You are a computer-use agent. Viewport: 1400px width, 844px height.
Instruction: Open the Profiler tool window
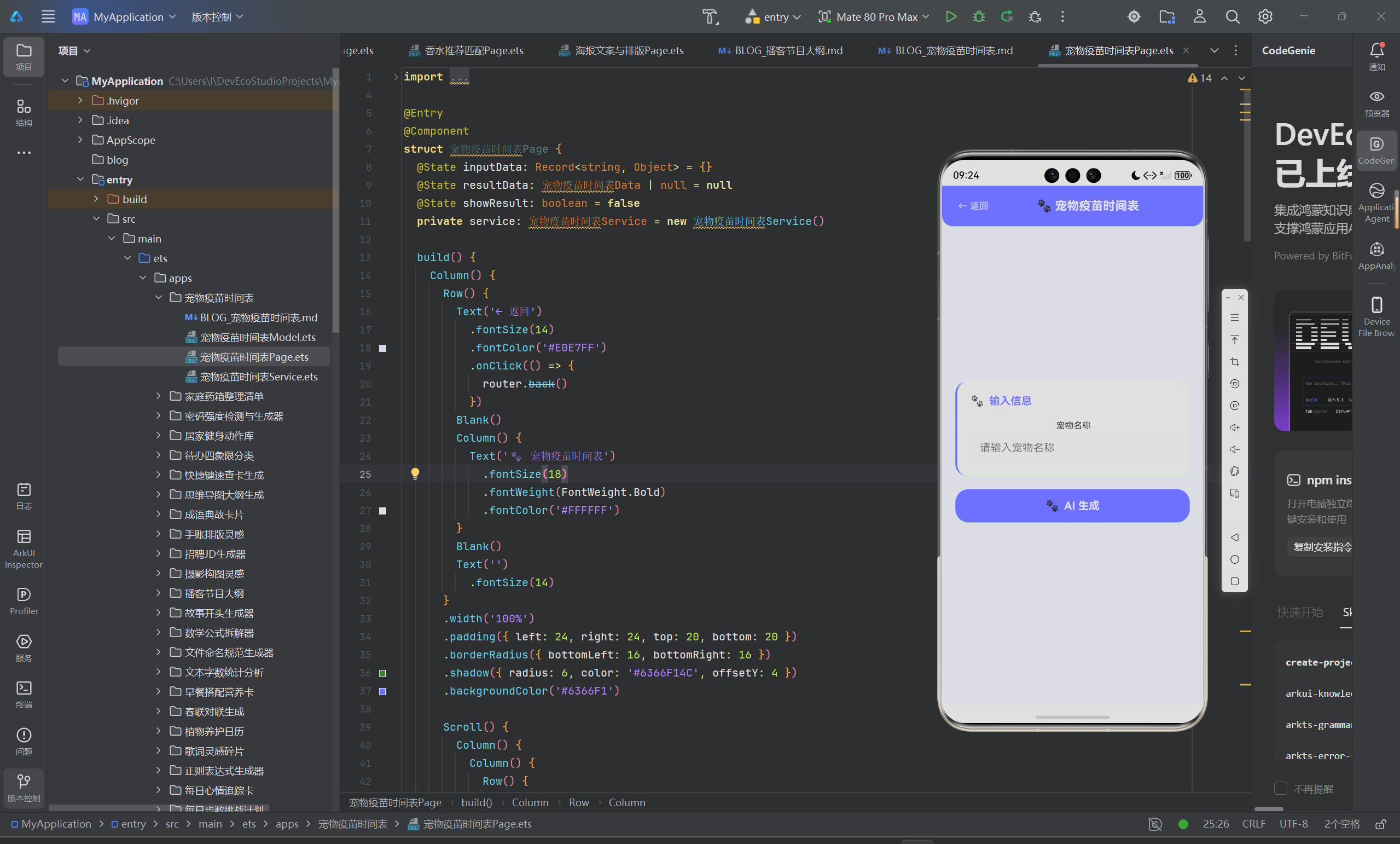(x=24, y=602)
